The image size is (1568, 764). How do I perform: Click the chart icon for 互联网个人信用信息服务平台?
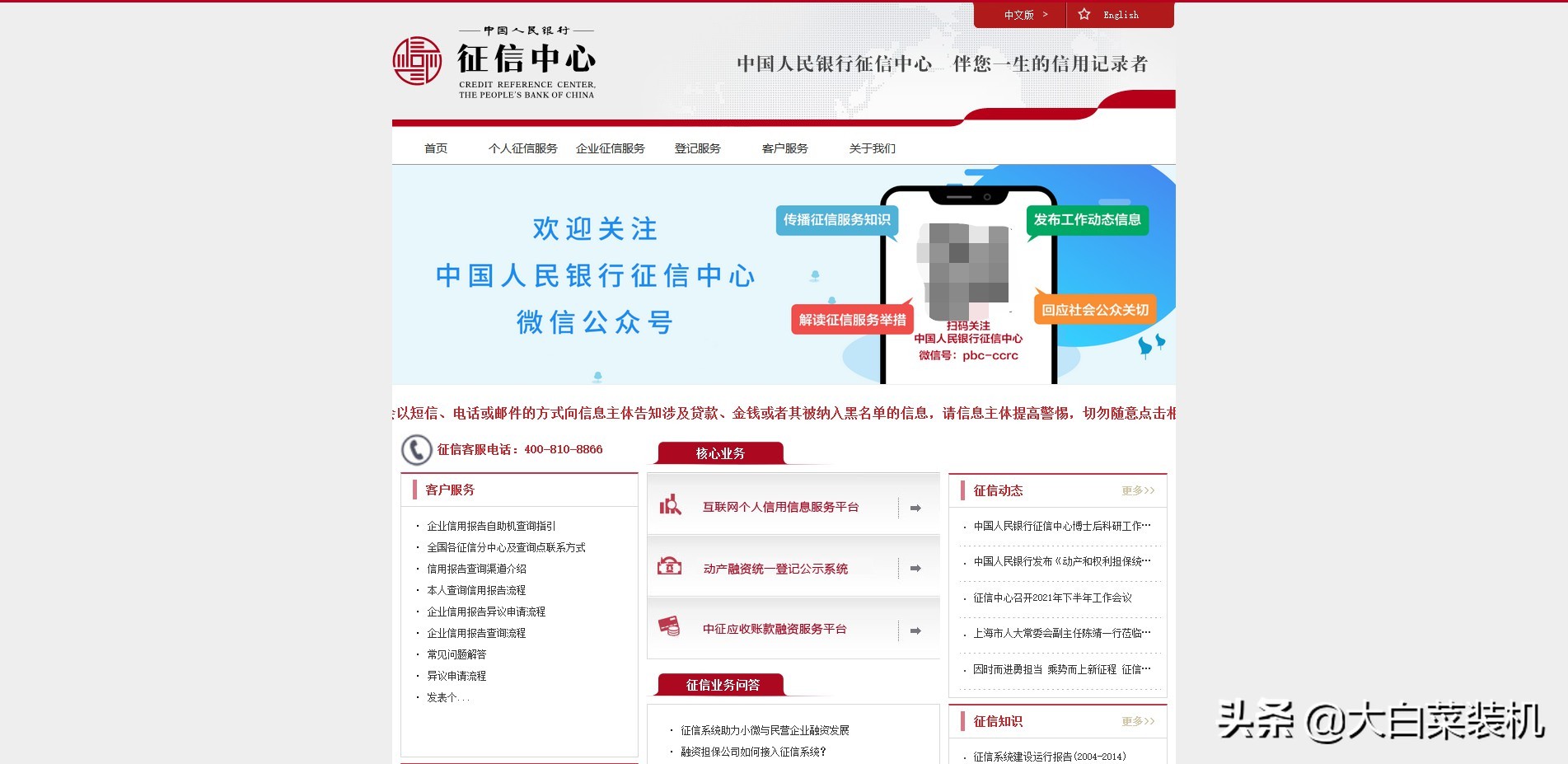point(670,504)
